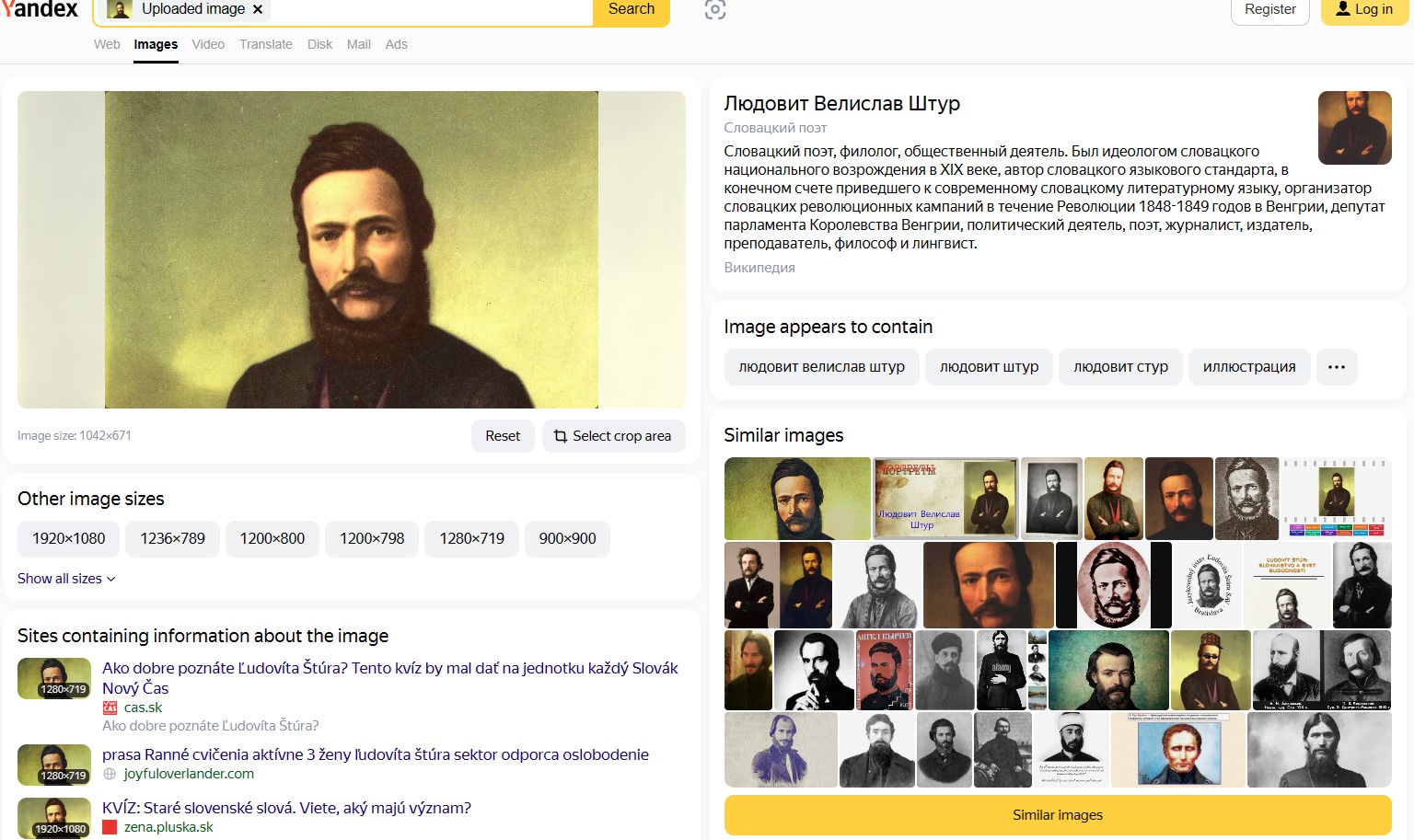Open the circular seal portrait similar image
This screenshot has width=1414, height=840.
[1206, 585]
